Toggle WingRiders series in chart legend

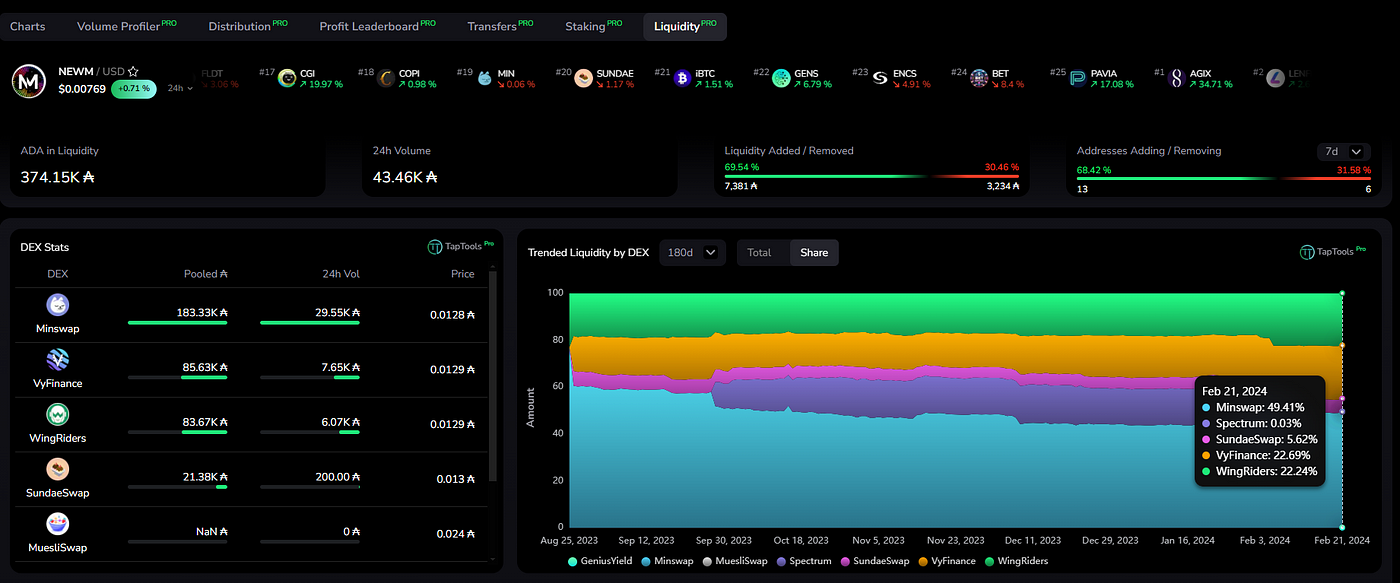pyautogui.click(x=1016, y=561)
